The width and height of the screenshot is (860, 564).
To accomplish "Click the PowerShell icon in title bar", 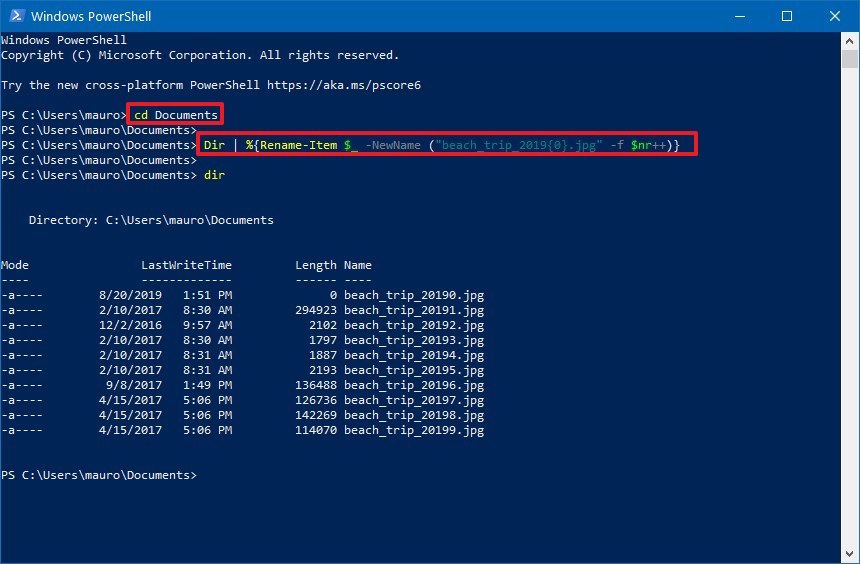I will [16, 15].
